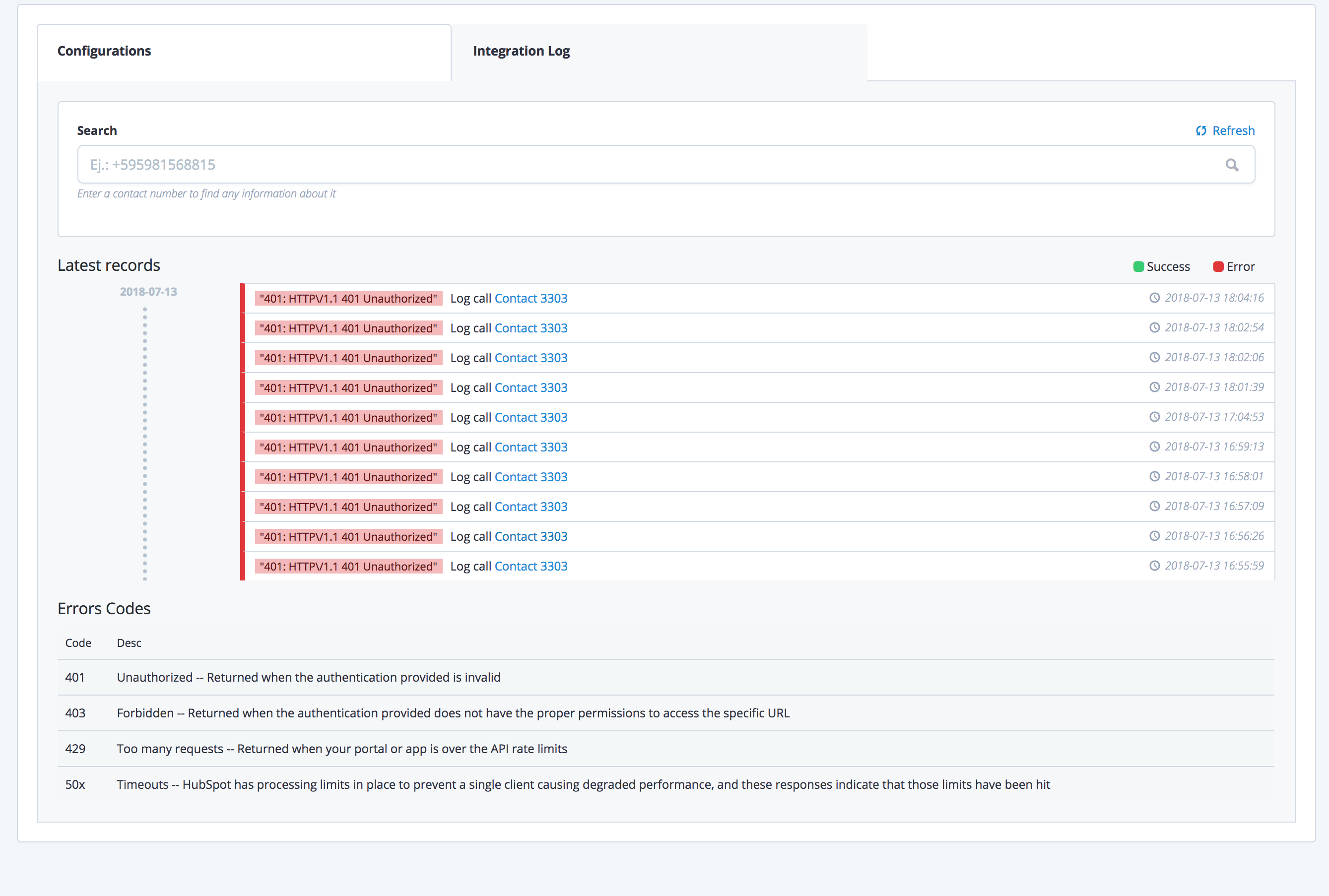
Task: Click the clock icon beside 17:04:53
Action: pos(1155,417)
